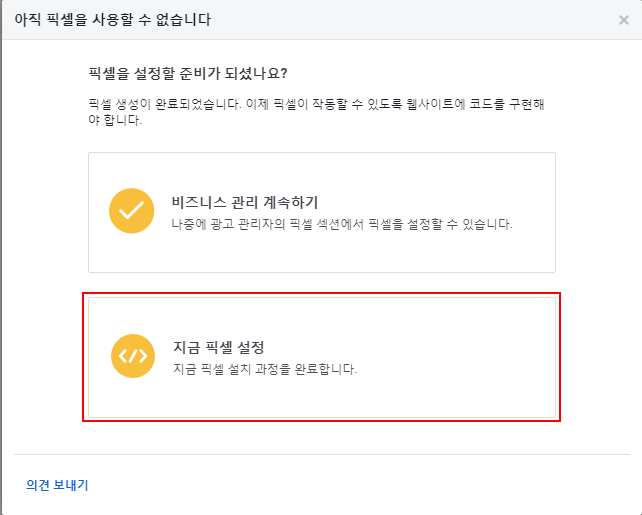Click the yellow code brackets icon
This screenshot has height=515, width=642.
point(132,357)
